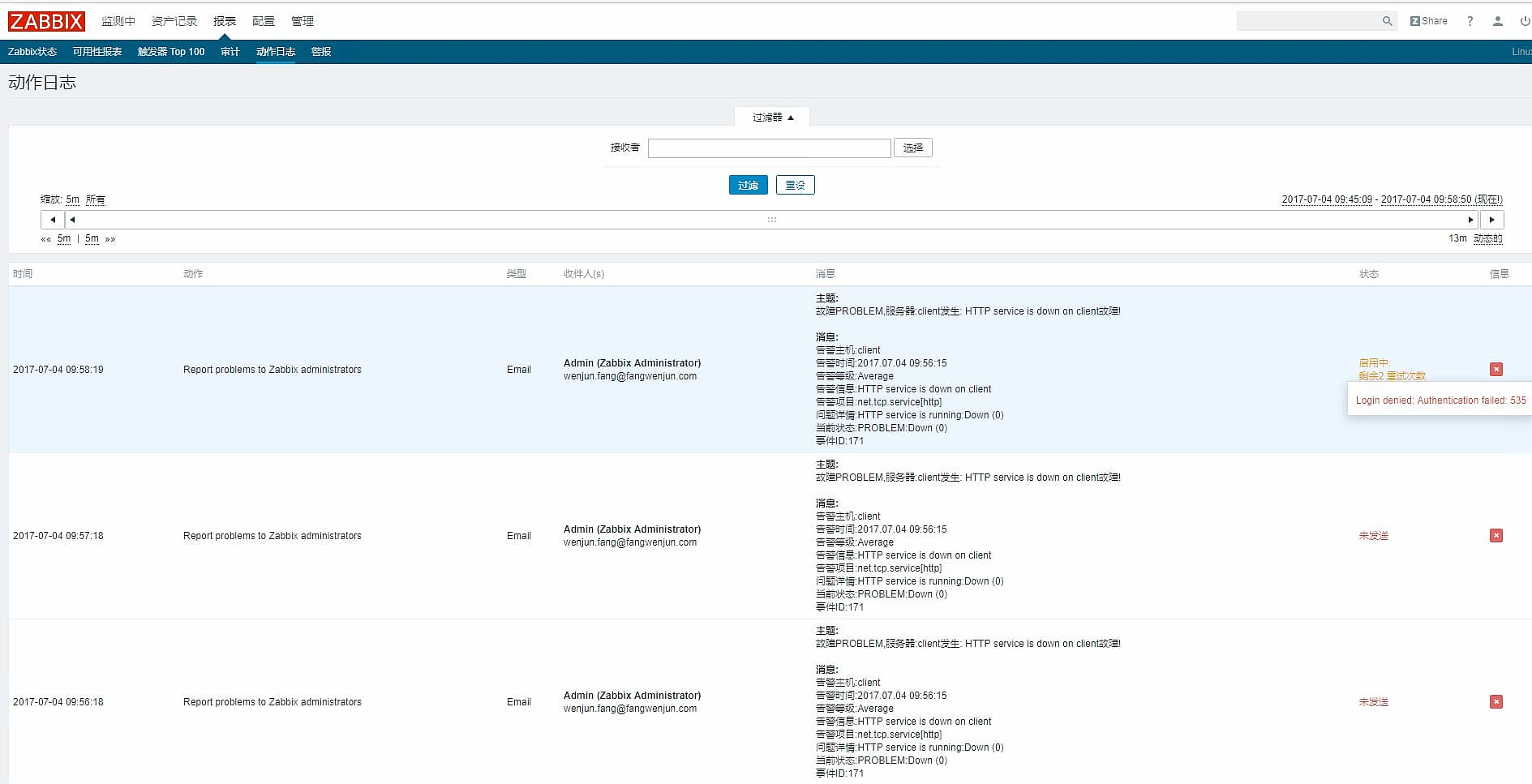This screenshot has width=1532, height=784.
Task: Click the search magnifier icon
Action: pos(1387,21)
